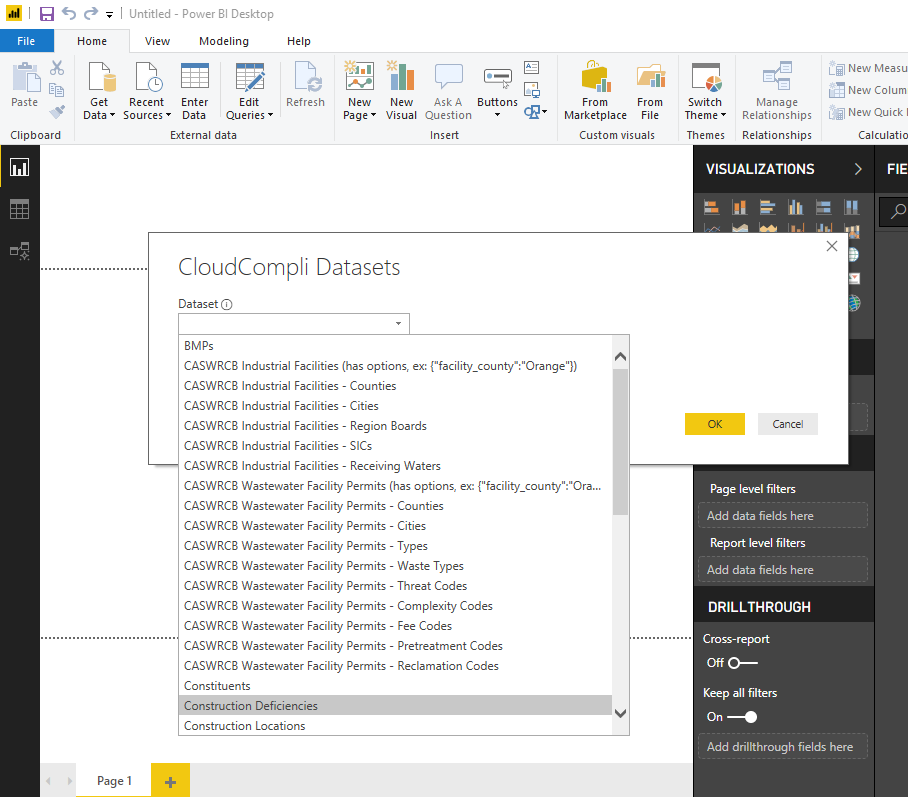The height and width of the screenshot is (797, 908).
Task: Toggle the Keep all filters switch
Action: point(742,717)
